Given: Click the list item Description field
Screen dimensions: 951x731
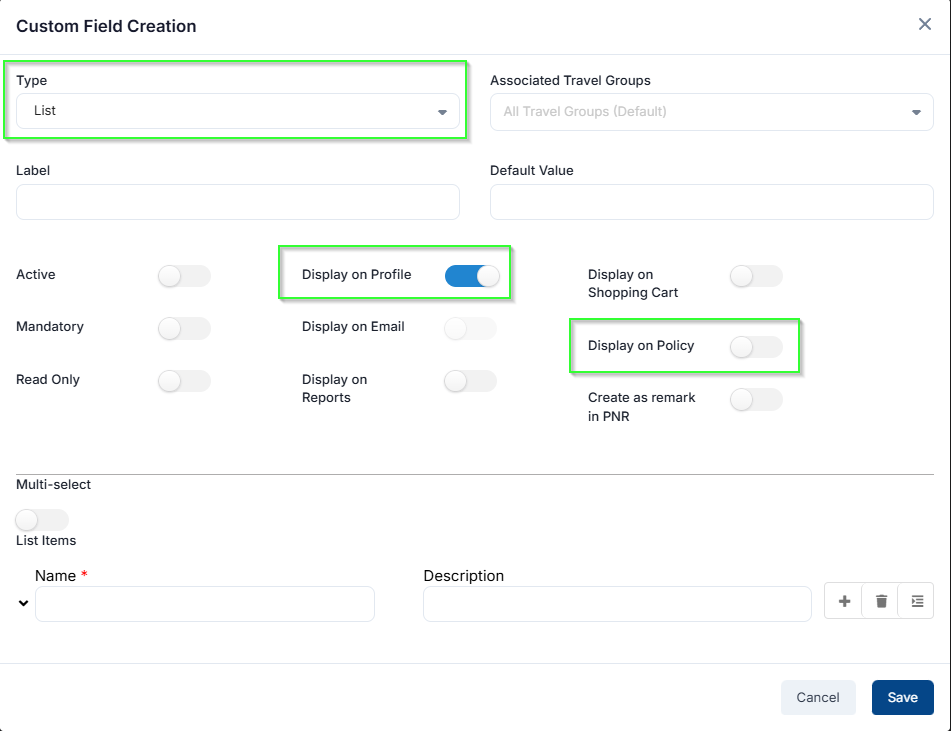Looking at the screenshot, I should click(x=617, y=604).
